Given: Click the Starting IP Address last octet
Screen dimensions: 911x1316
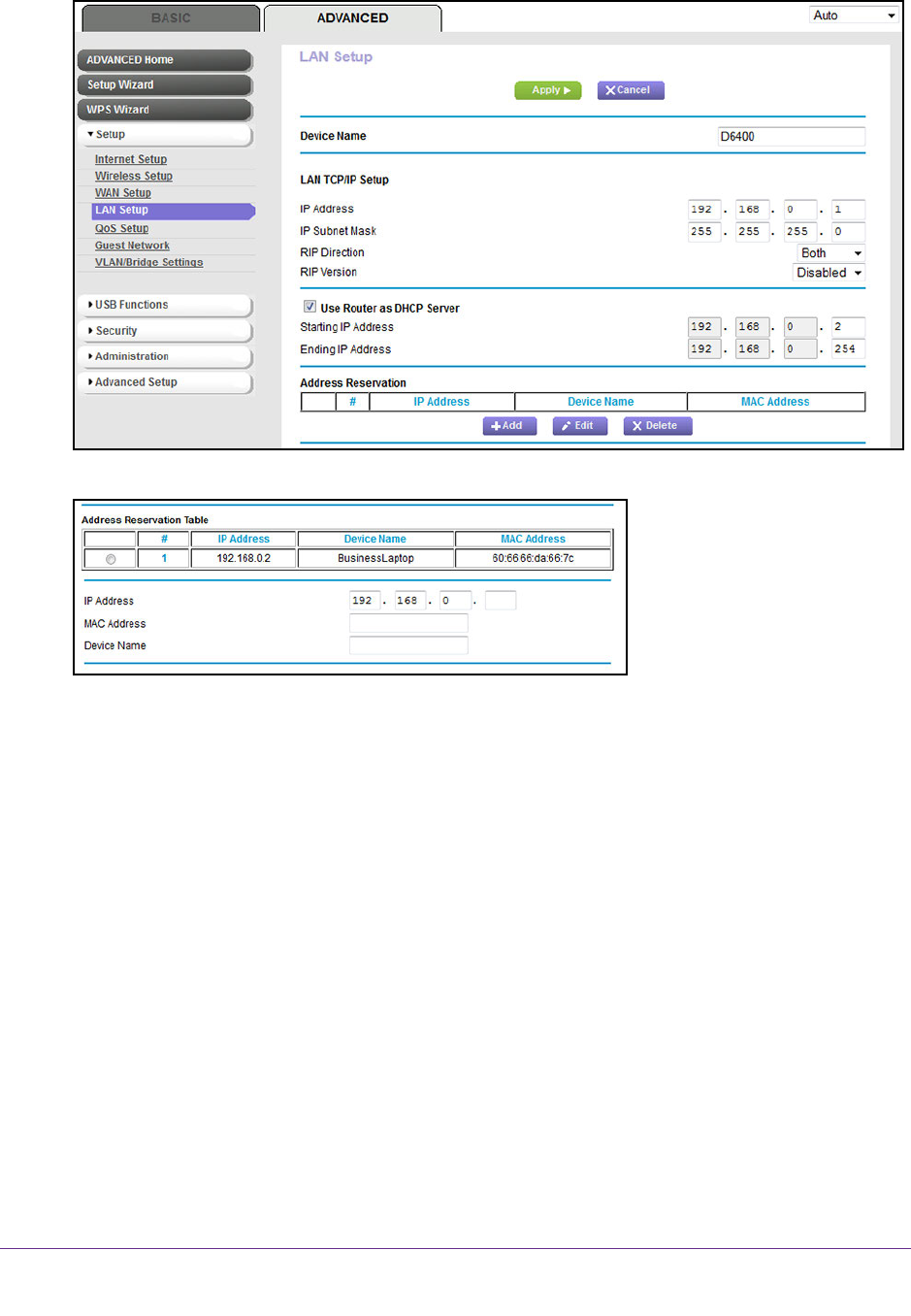Looking at the screenshot, I should point(848,327).
